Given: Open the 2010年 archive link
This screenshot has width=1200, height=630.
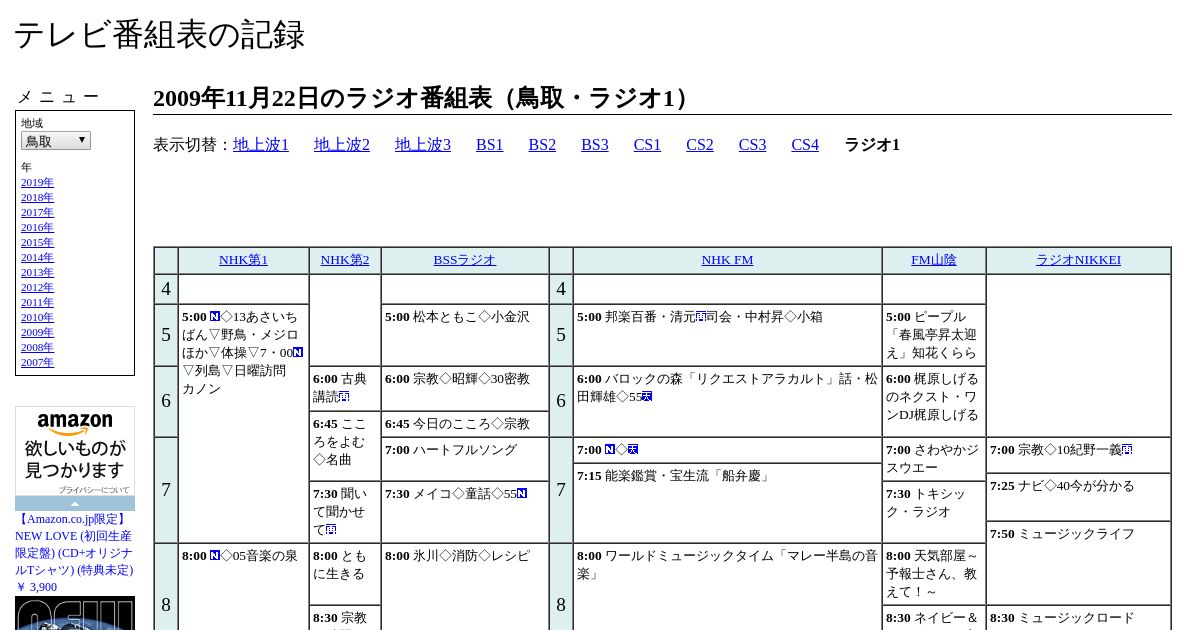Looking at the screenshot, I should point(37,318).
